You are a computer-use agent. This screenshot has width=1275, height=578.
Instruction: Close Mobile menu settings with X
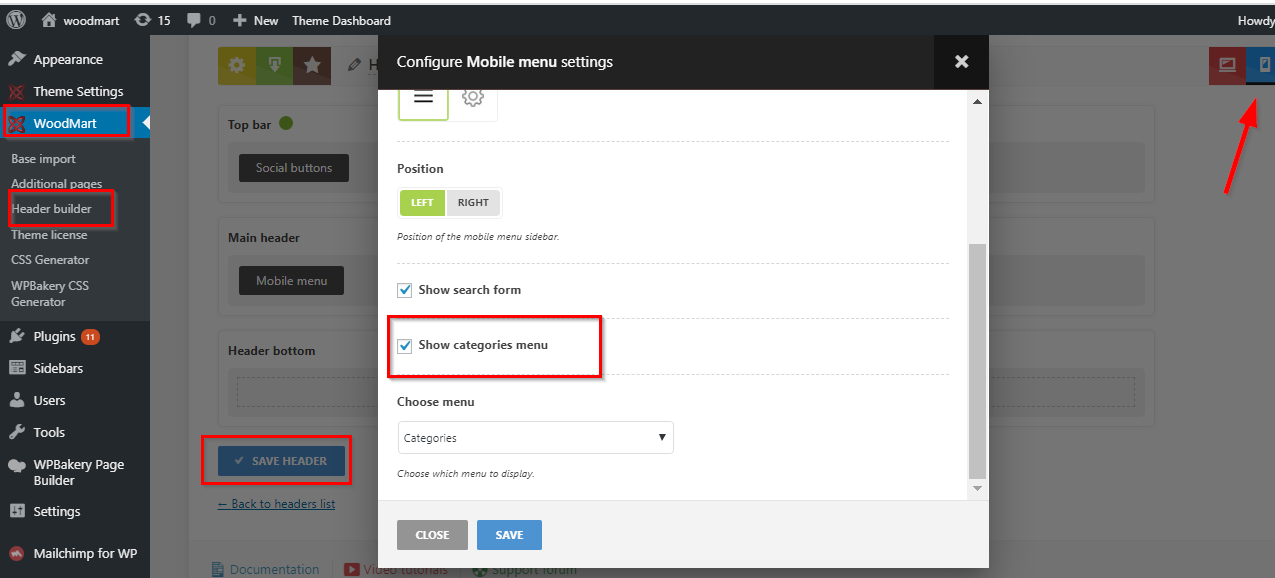pyautogui.click(x=961, y=62)
